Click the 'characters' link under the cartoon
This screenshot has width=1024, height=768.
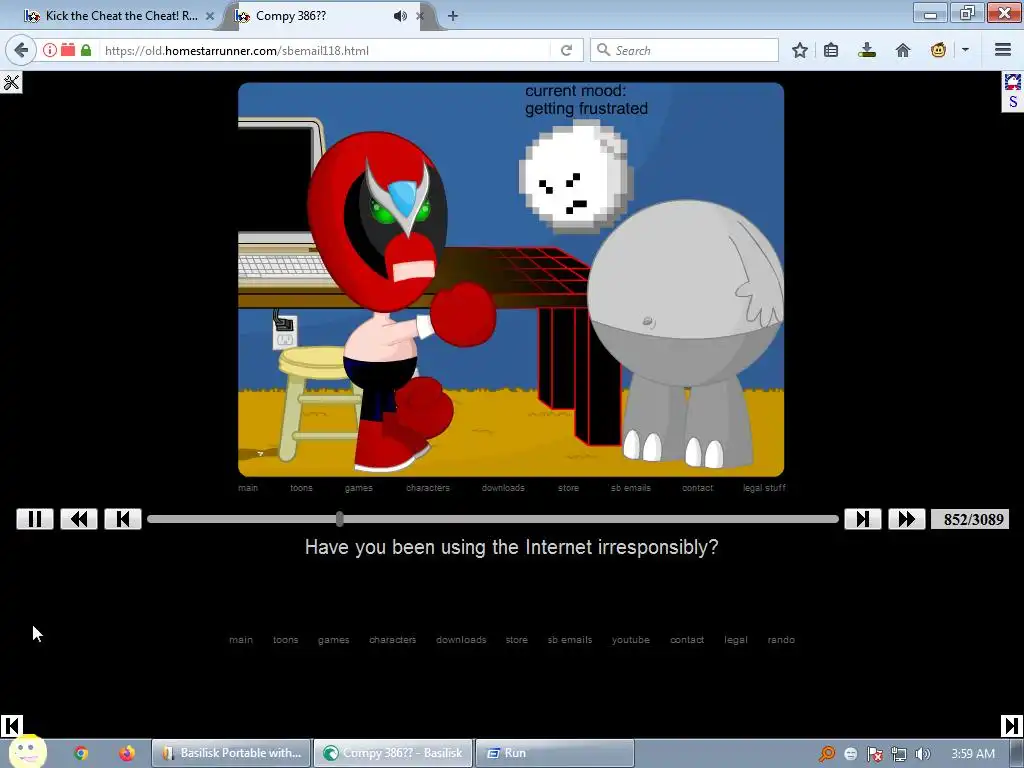pyautogui.click(x=428, y=488)
